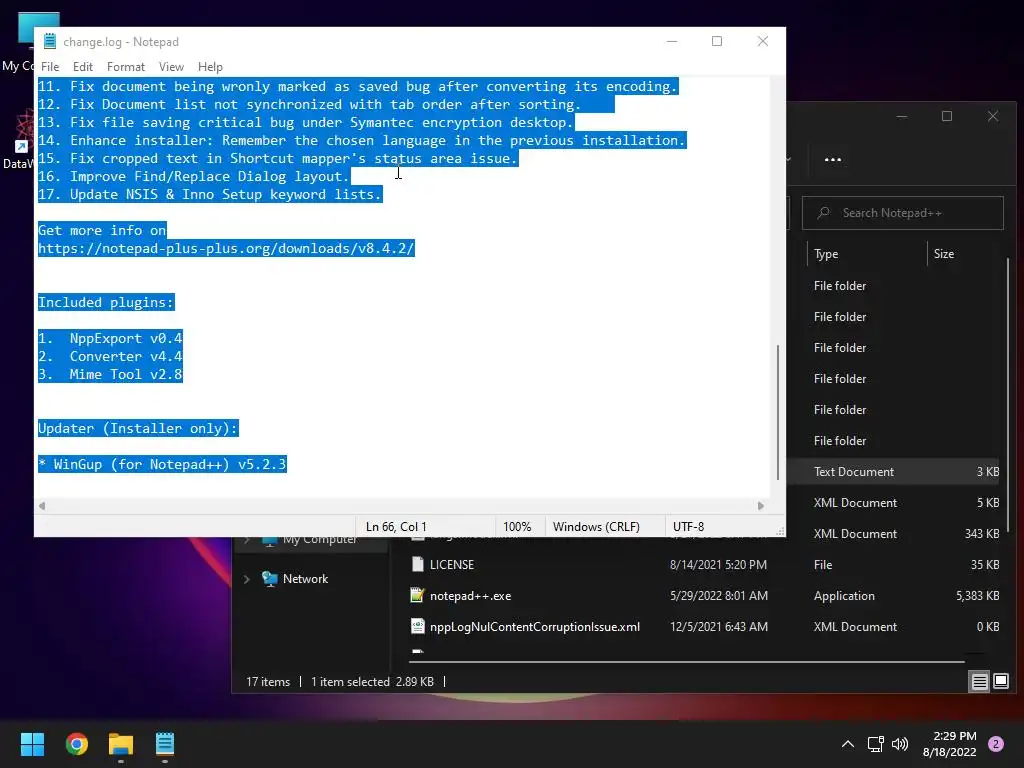Viewport: 1024px width, 768px height.
Task: Click the resize grip in Notepad corner
Action: tap(780, 532)
